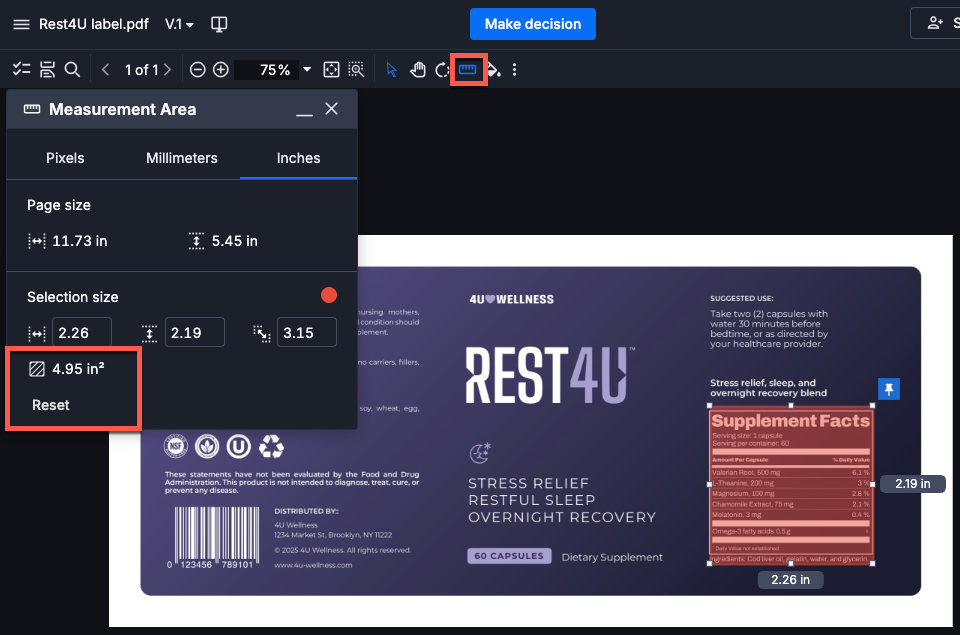This screenshot has height=635, width=960.
Task: Click the page width 11.73 in value
Action: point(80,241)
